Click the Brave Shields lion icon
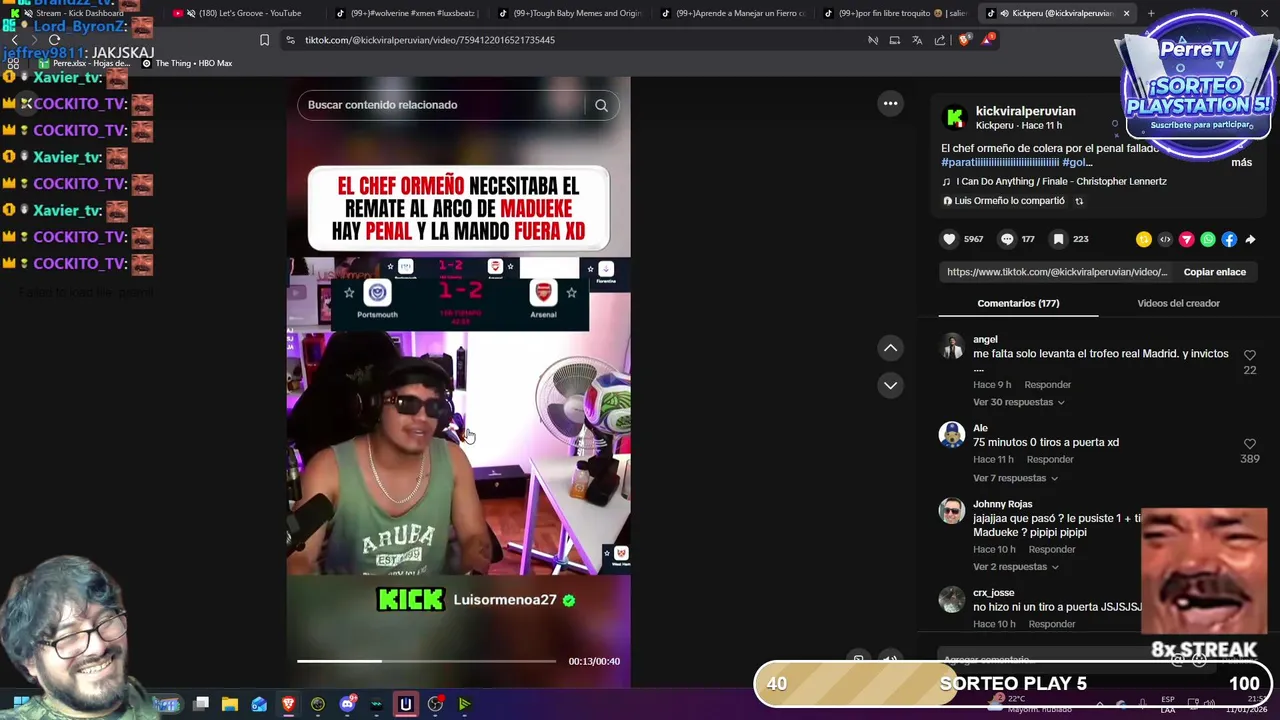The image size is (1280, 720). click(x=964, y=40)
